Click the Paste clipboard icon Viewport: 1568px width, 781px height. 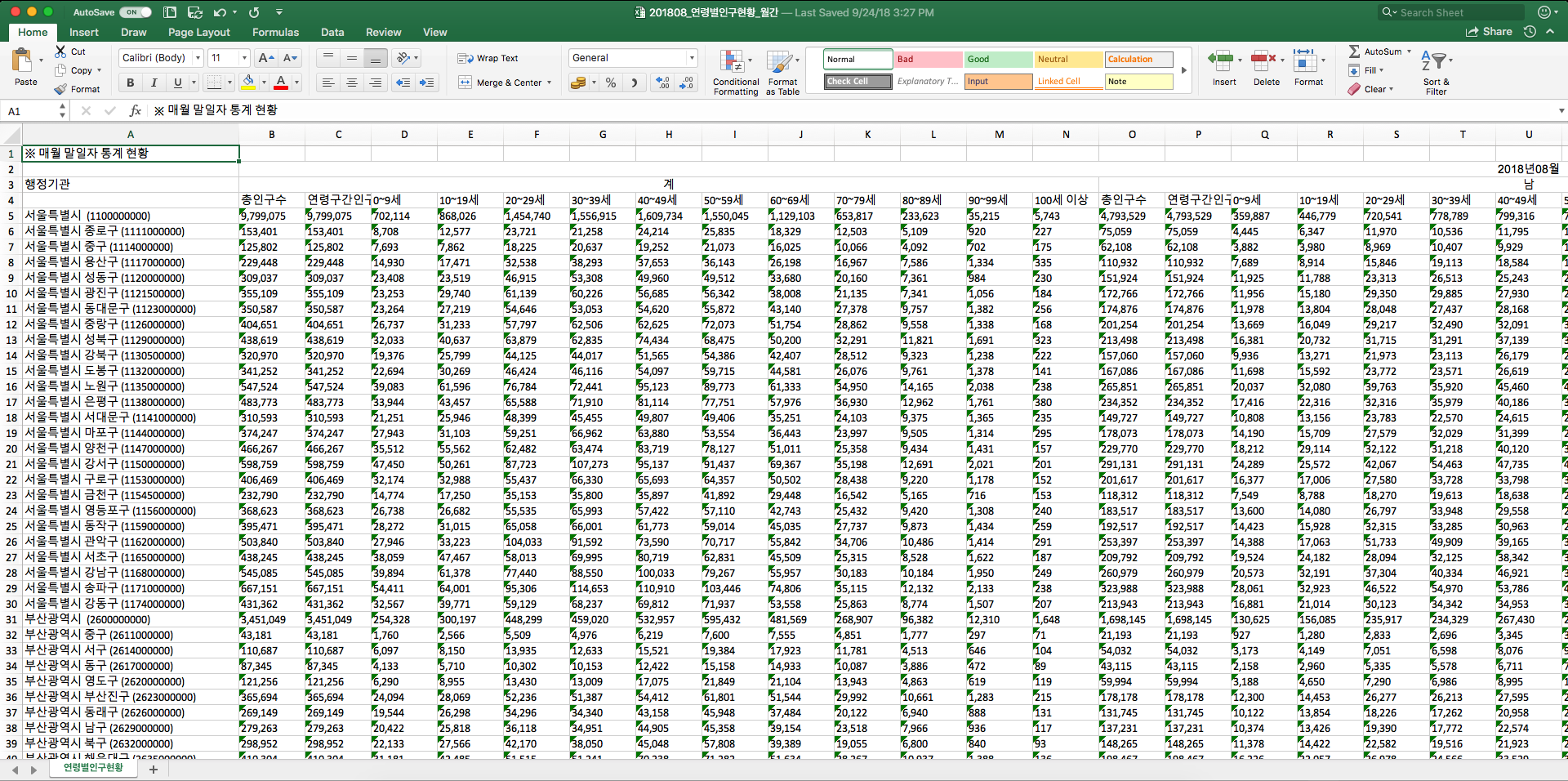tap(22, 60)
